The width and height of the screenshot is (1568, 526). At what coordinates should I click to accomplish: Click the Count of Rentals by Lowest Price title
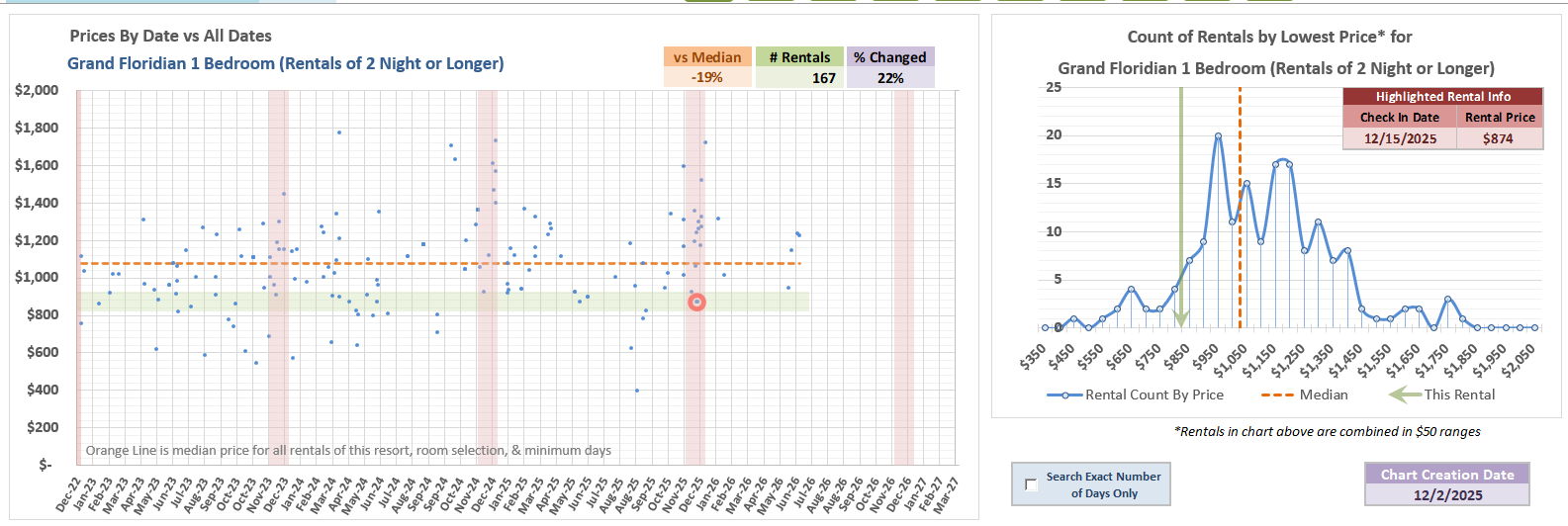(x=1269, y=37)
